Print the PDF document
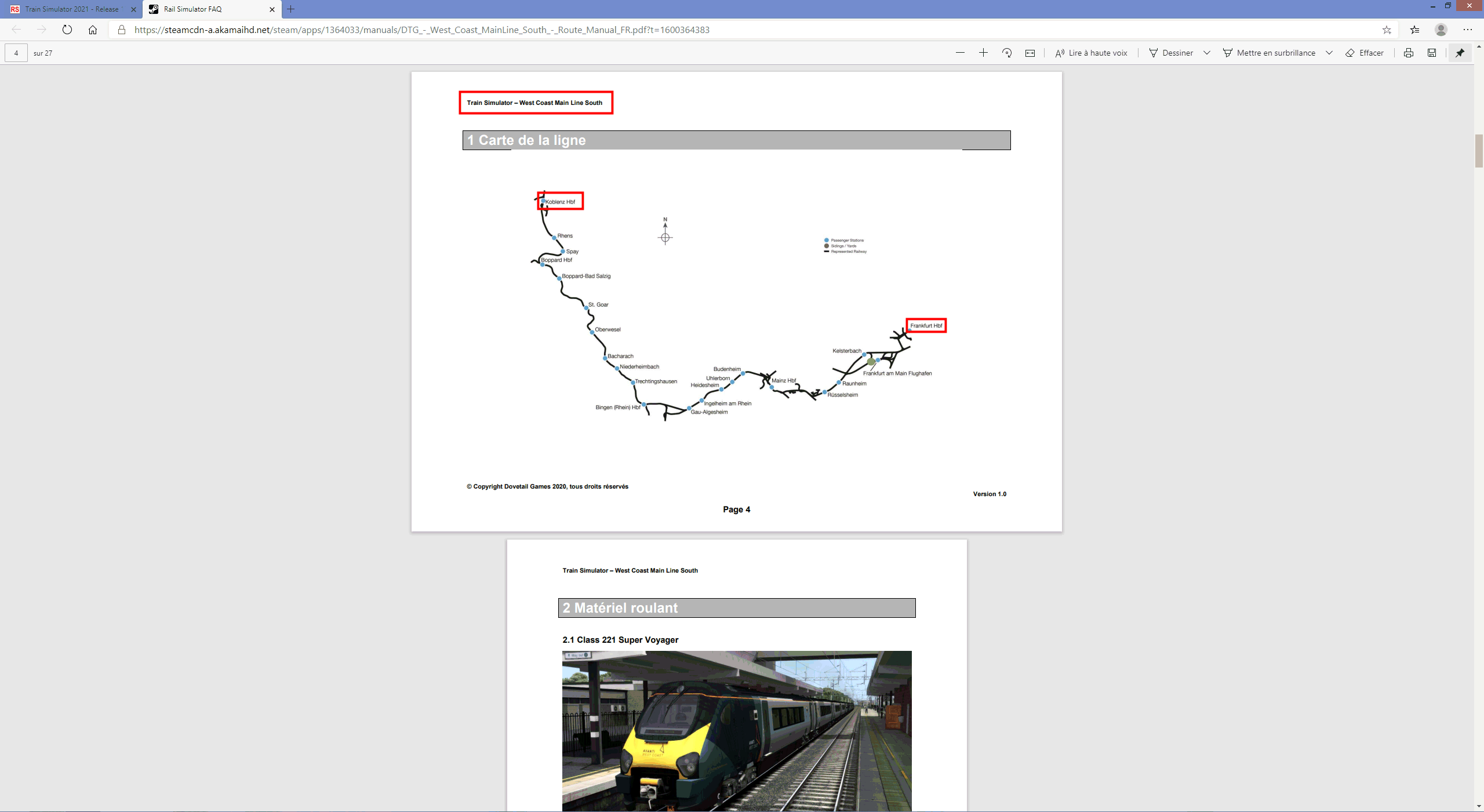This screenshot has height=812, width=1484. 1409,53
